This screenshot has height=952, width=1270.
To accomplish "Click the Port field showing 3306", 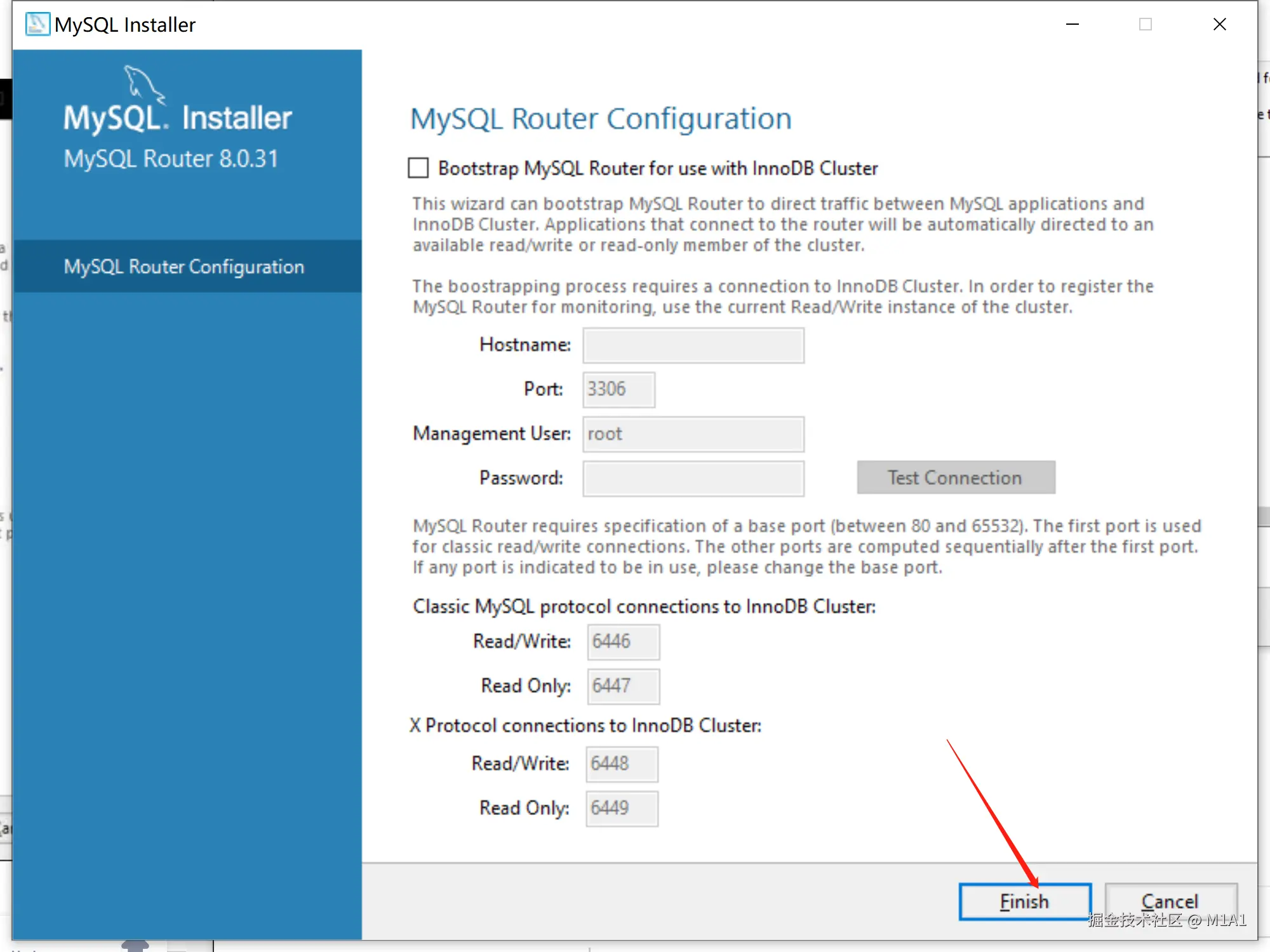I will click(x=618, y=389).
